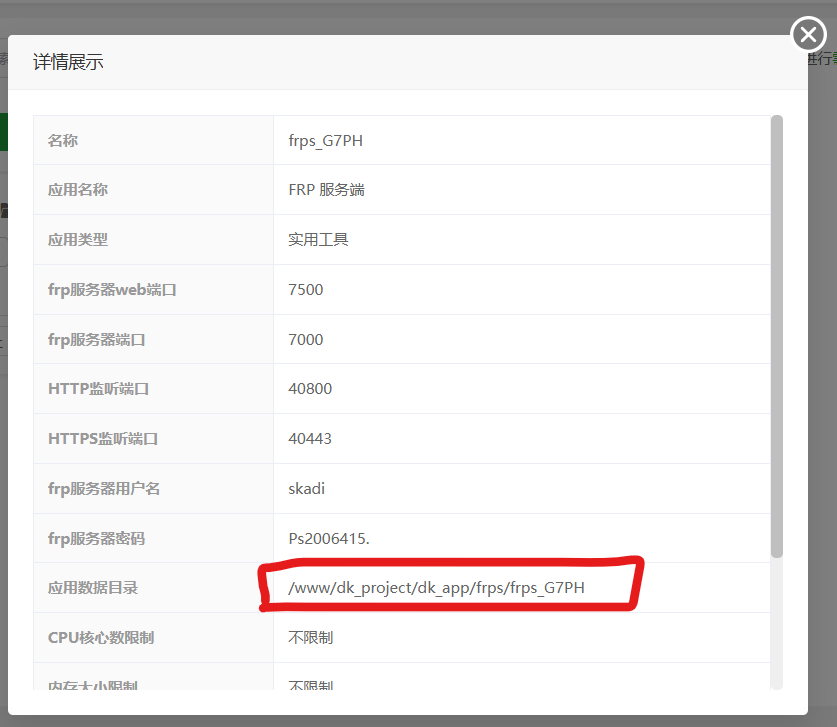Select the name value frps_G7PH
The width and height of the screenshot is (837, 727).
point(326,140)
